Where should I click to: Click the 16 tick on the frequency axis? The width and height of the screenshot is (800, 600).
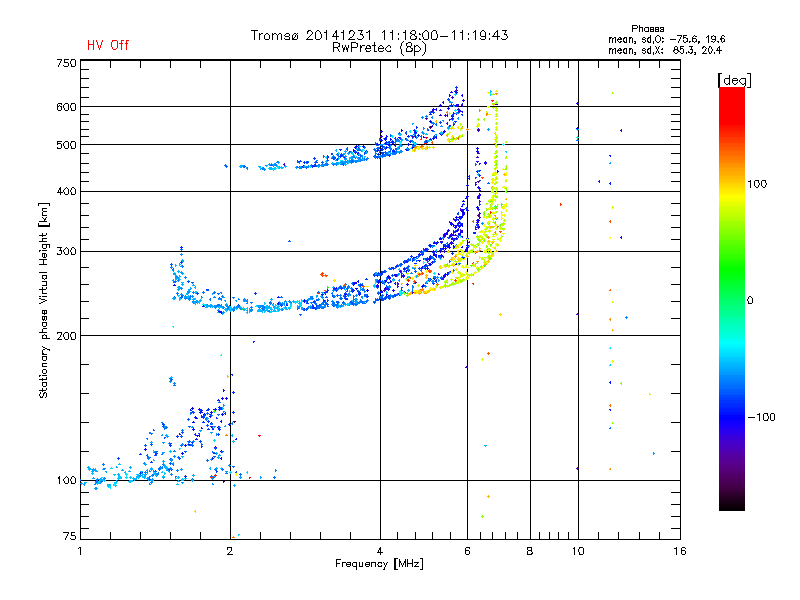point(680,551)
